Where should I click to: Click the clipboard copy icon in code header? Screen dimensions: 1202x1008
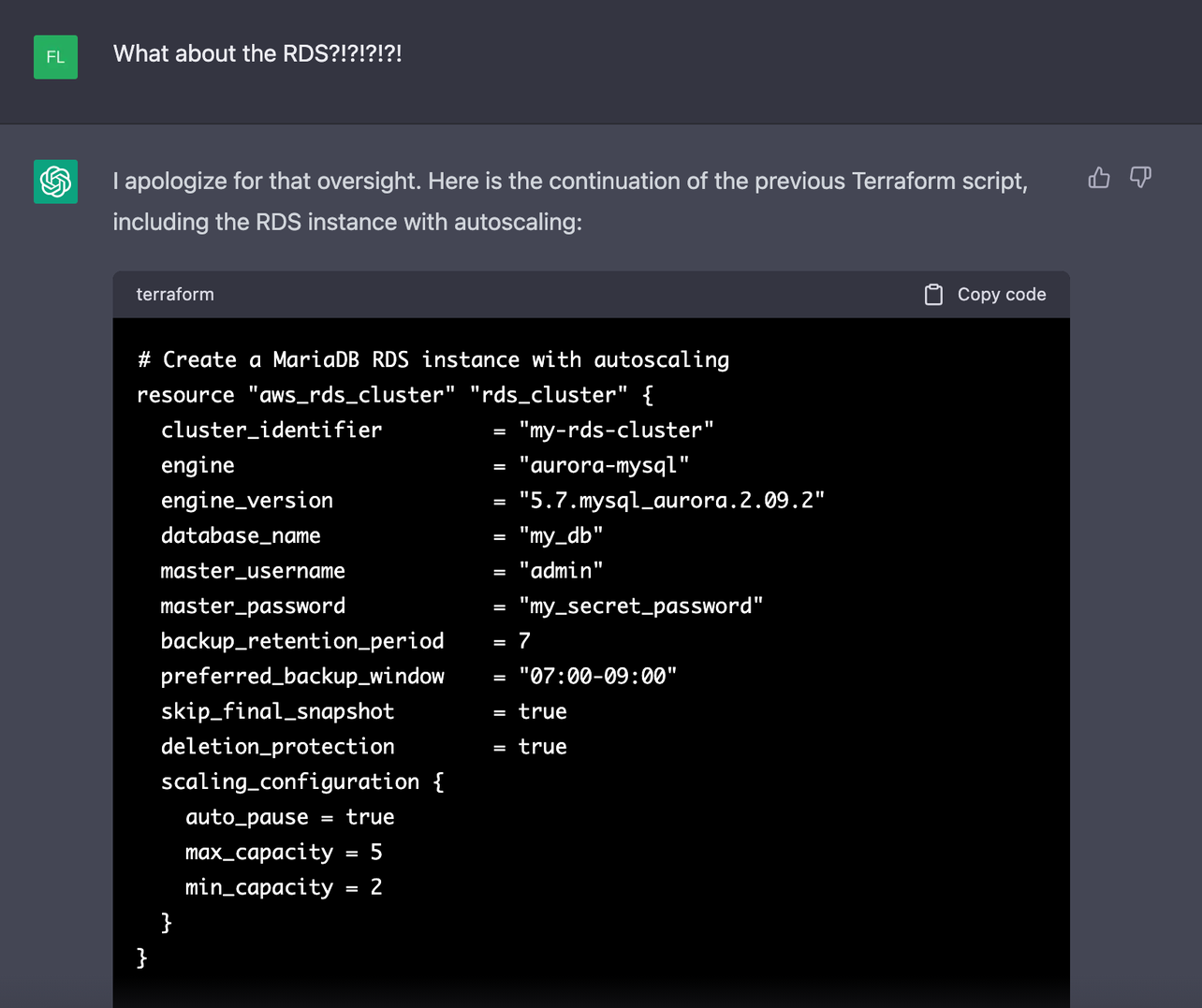click(x=932, y=294)
